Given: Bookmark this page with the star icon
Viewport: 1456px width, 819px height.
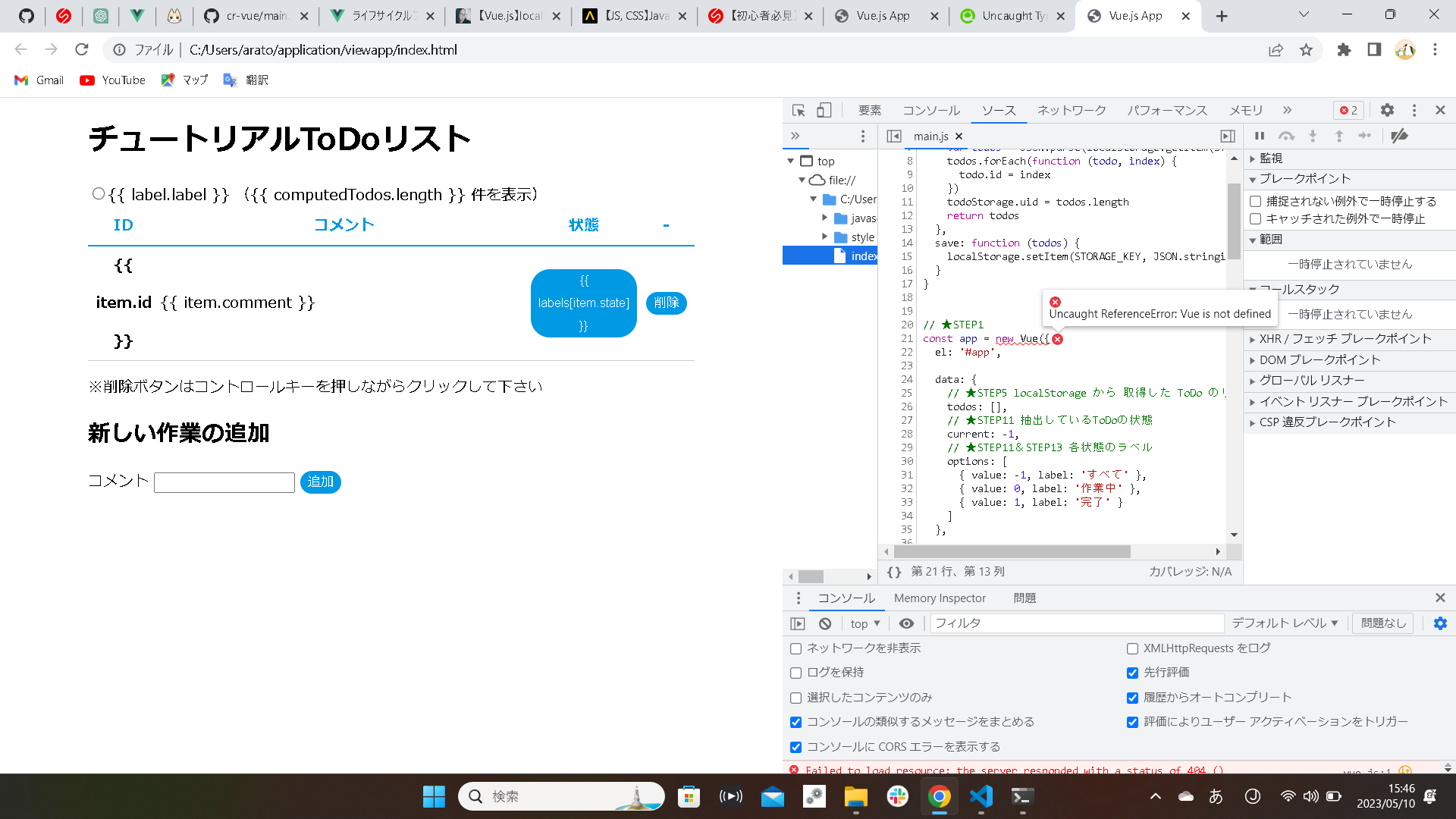Looking at the screenshot, I should (1306, 50).
